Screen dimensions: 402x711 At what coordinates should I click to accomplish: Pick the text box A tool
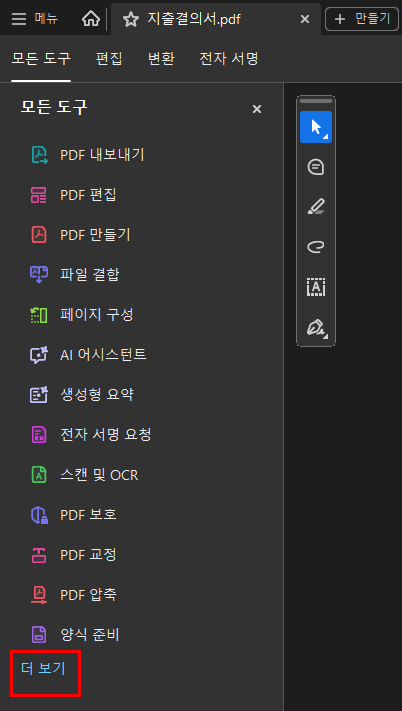pyautogui.click(x=316, y=287)
